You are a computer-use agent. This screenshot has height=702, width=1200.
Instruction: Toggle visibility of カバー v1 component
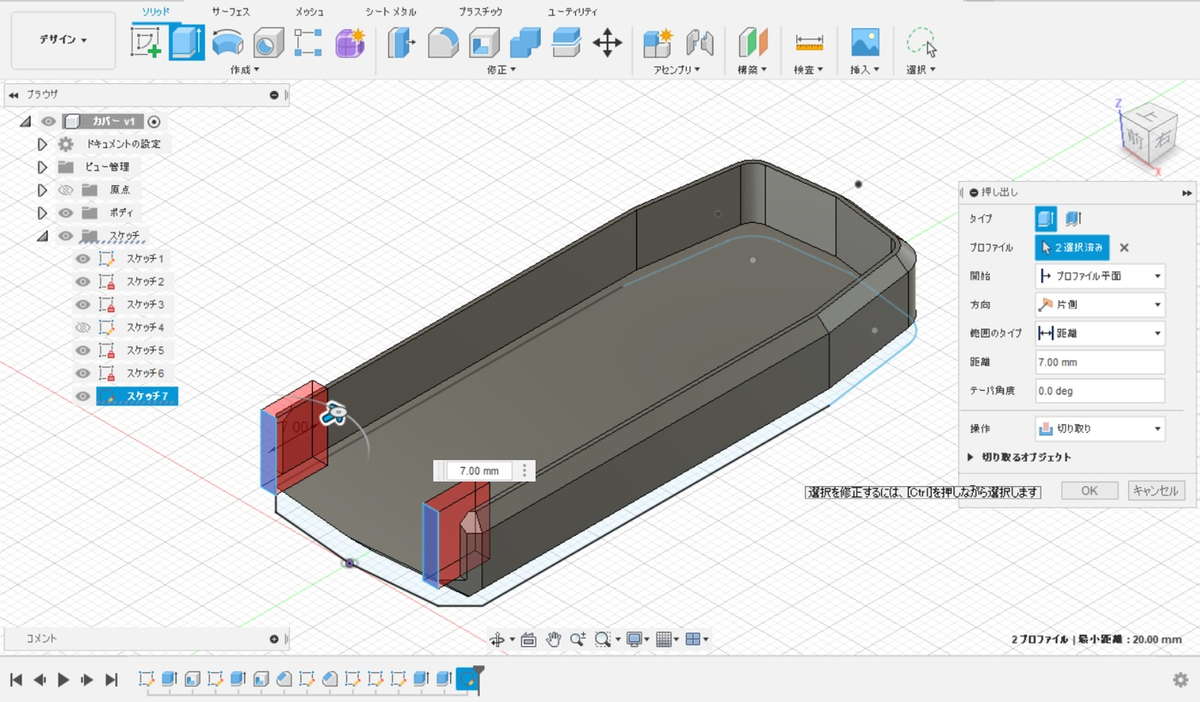click(x=48, y=121)
